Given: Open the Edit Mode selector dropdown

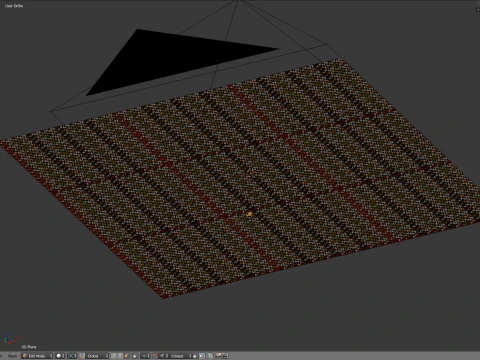Looking at the screenshot, I should [x=37, y=356].
